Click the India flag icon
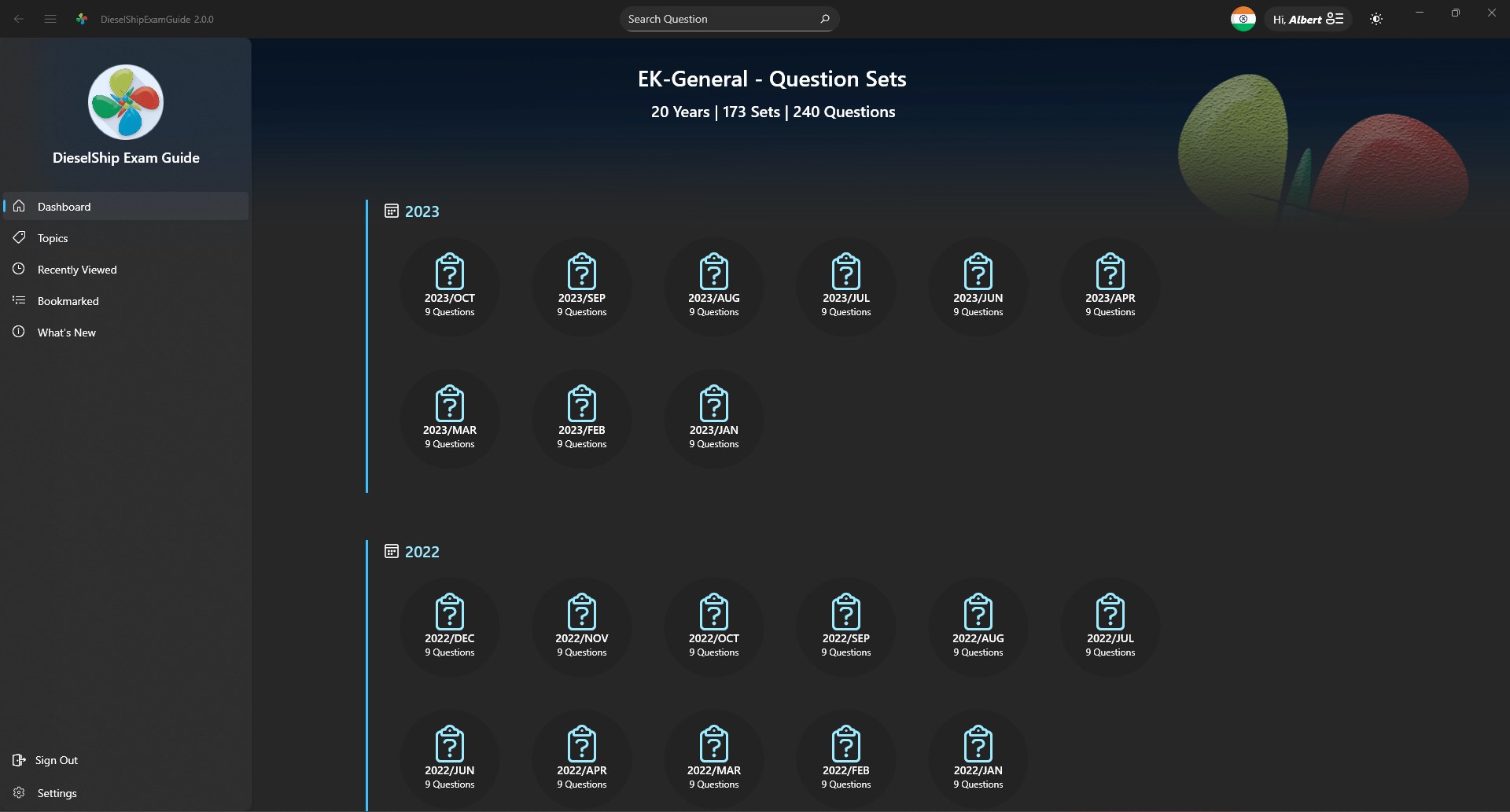This screenshot has height=812, width=1510. (x=1243, y=19)
